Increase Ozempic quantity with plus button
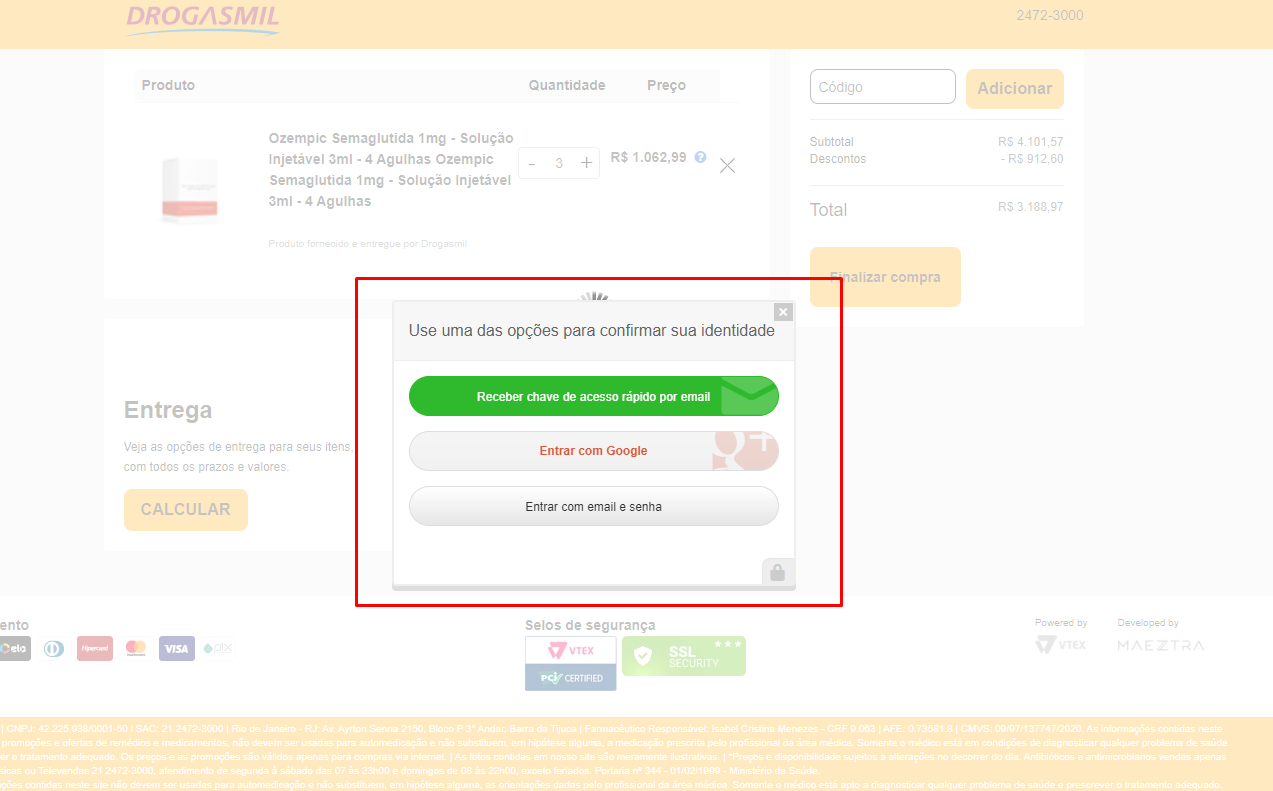The height and width of the screenshot is (791, 1273). click(587, 163)
